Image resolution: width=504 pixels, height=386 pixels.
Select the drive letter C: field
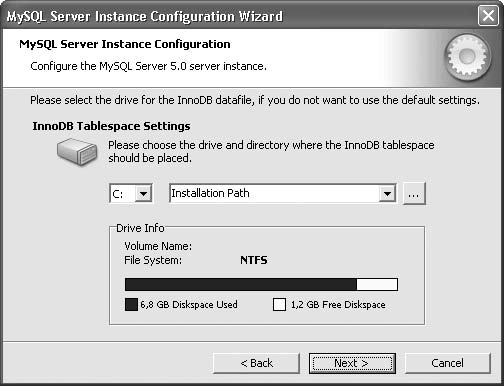click(x=131, y=194)
